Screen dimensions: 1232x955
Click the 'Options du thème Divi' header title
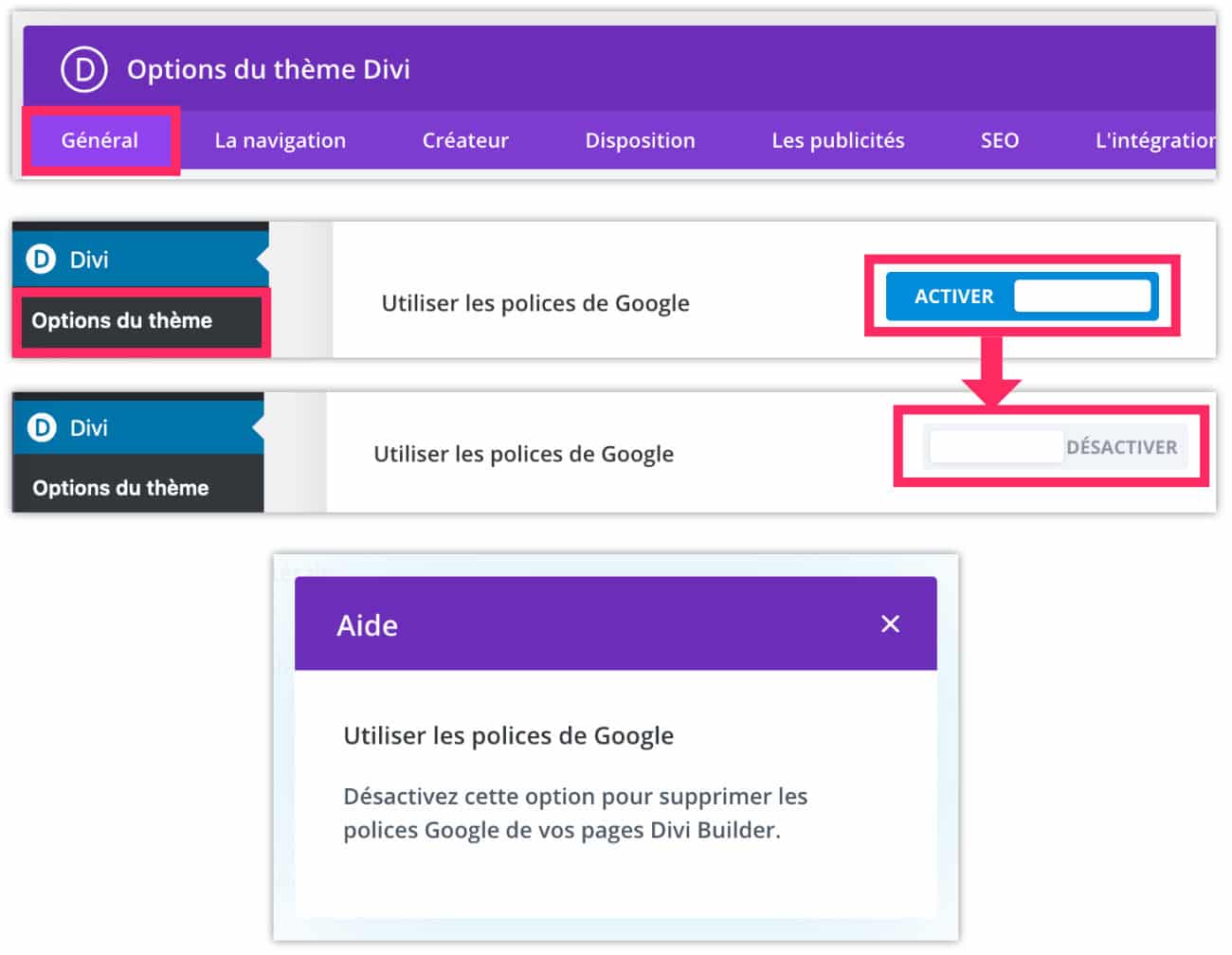[268, 69]
